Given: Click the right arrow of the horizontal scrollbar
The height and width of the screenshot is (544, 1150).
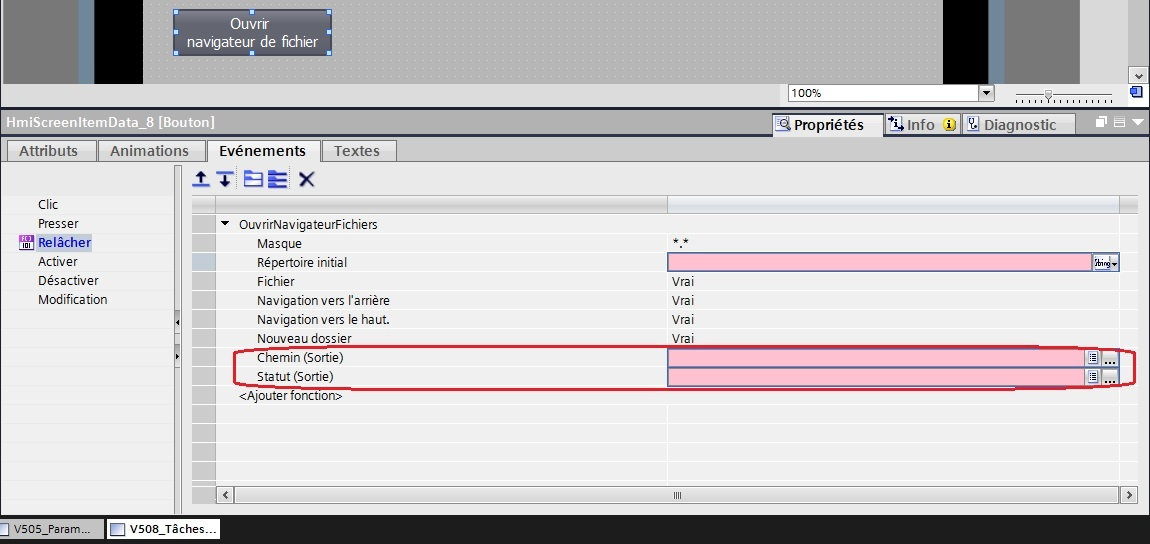Looking at the screenshot, I should 1129,496.
